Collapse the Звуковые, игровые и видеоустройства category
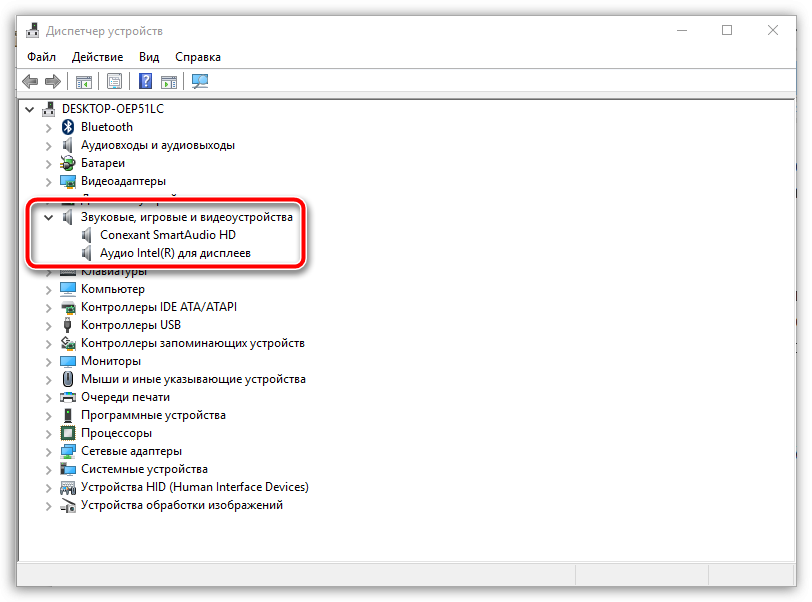The height and width of the screenshot is (602, 812). click(48, 216)
